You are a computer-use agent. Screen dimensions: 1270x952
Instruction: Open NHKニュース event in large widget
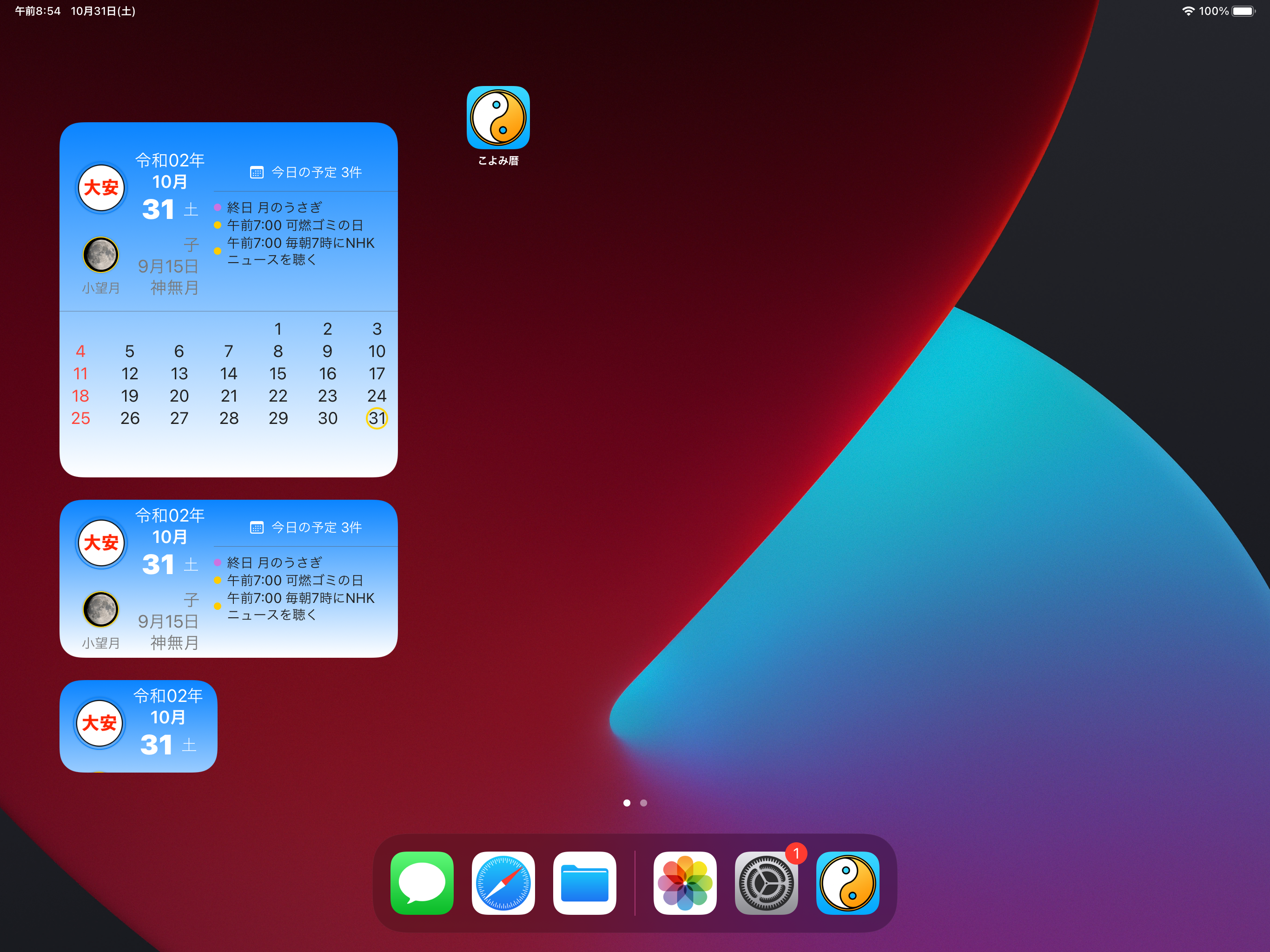(300, 251)
